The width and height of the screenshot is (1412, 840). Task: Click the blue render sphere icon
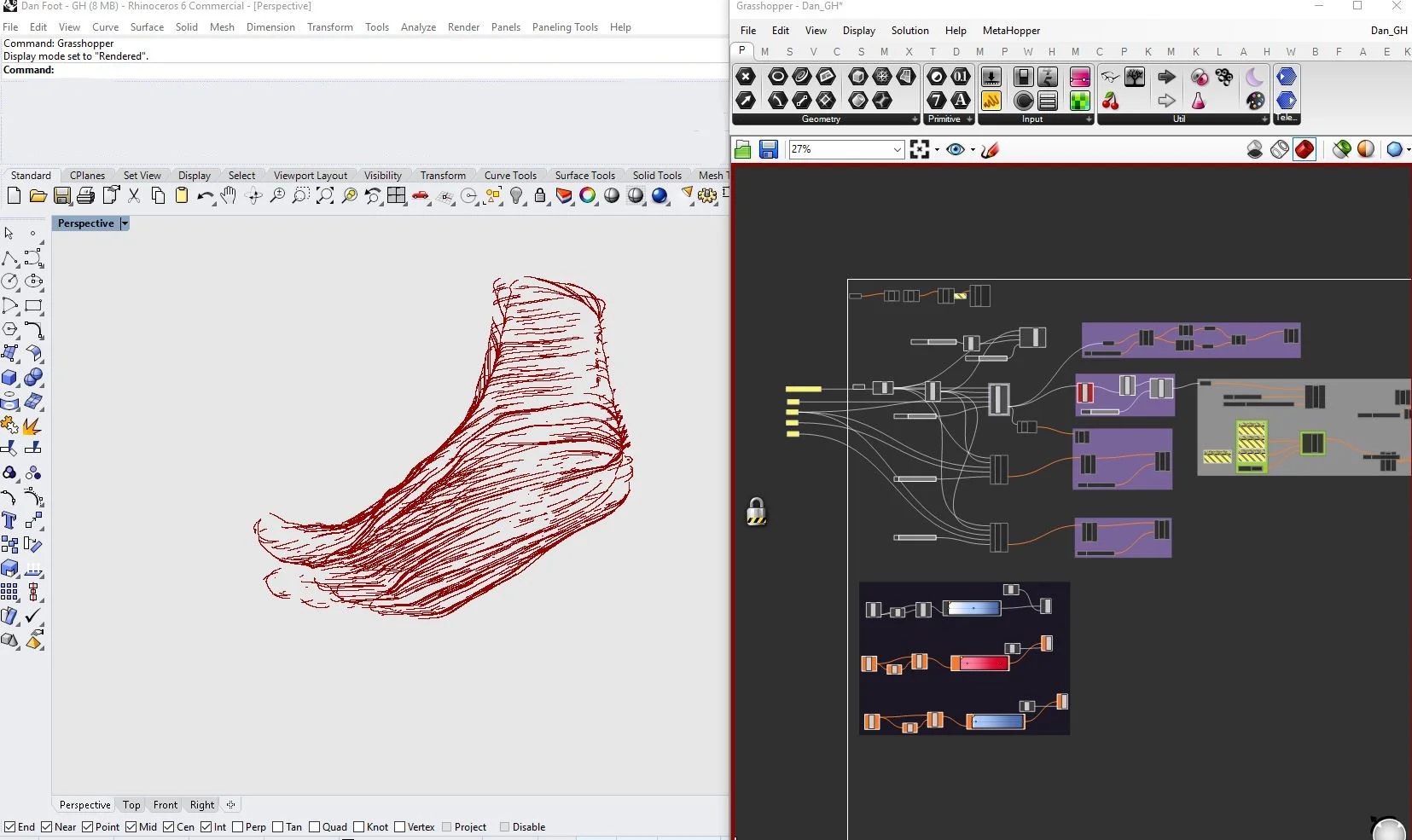click(660, 196)
